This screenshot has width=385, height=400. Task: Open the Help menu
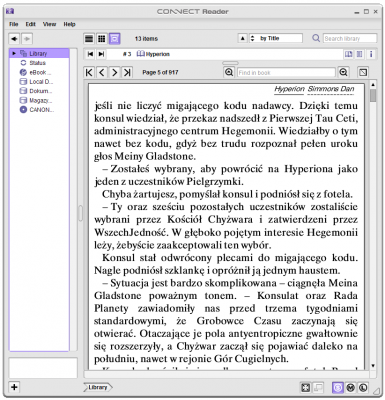pyautogui.click(x=69, y=24)
